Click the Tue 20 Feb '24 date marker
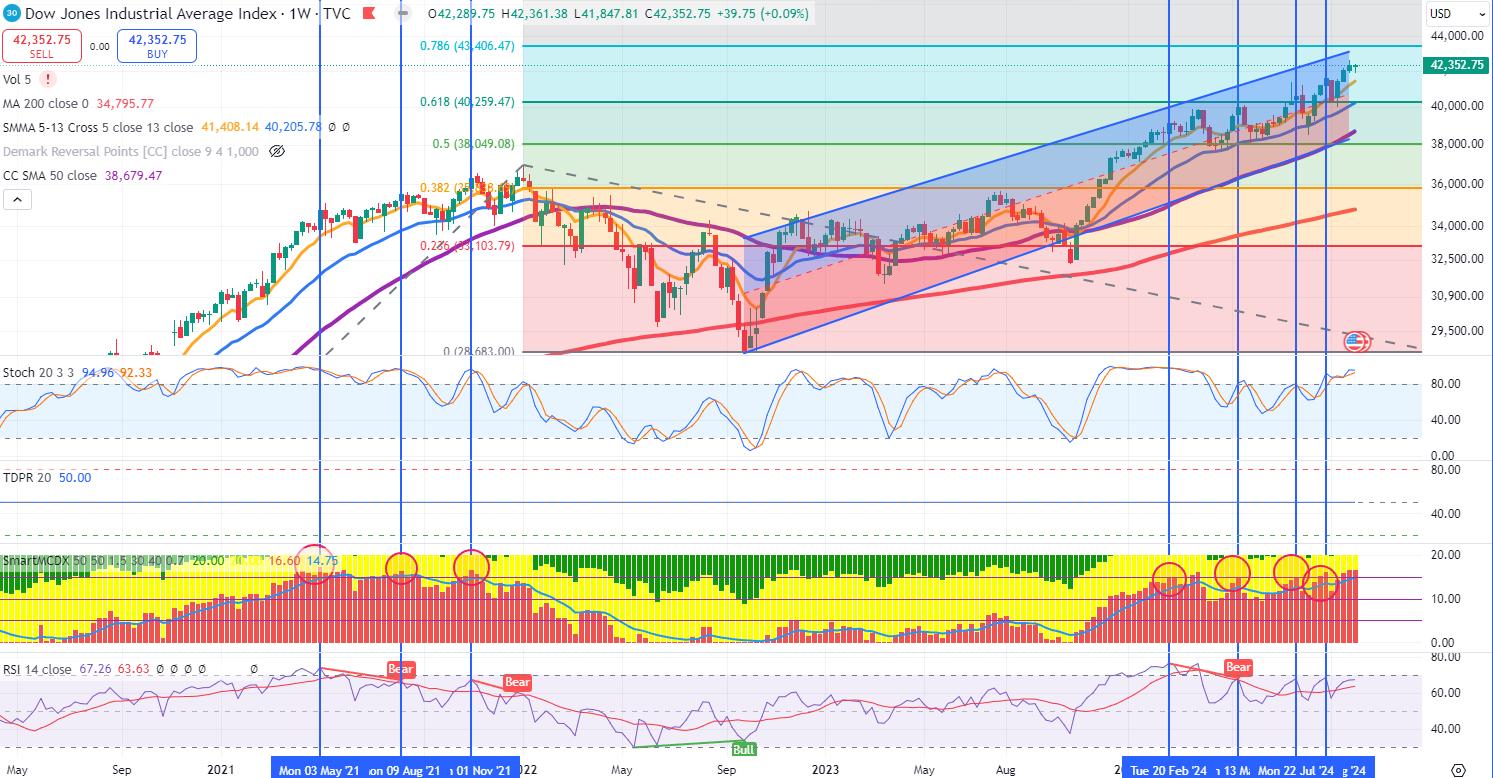 point(1169,770)
